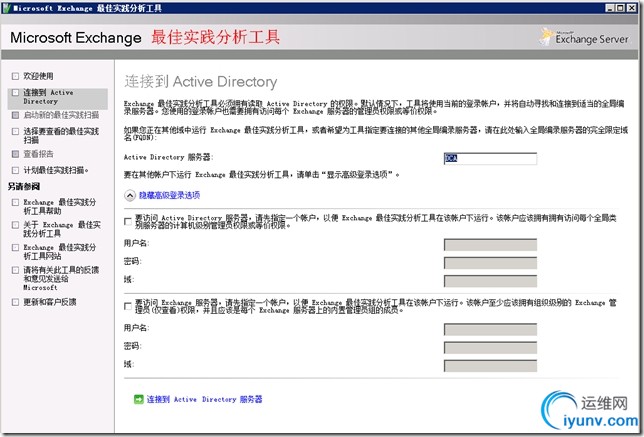The height and width of the screenshot is (437, 644).
Task: Open feedback link 请将有关此工具的反馈 to Microsoft
Action: coord(61,278)
